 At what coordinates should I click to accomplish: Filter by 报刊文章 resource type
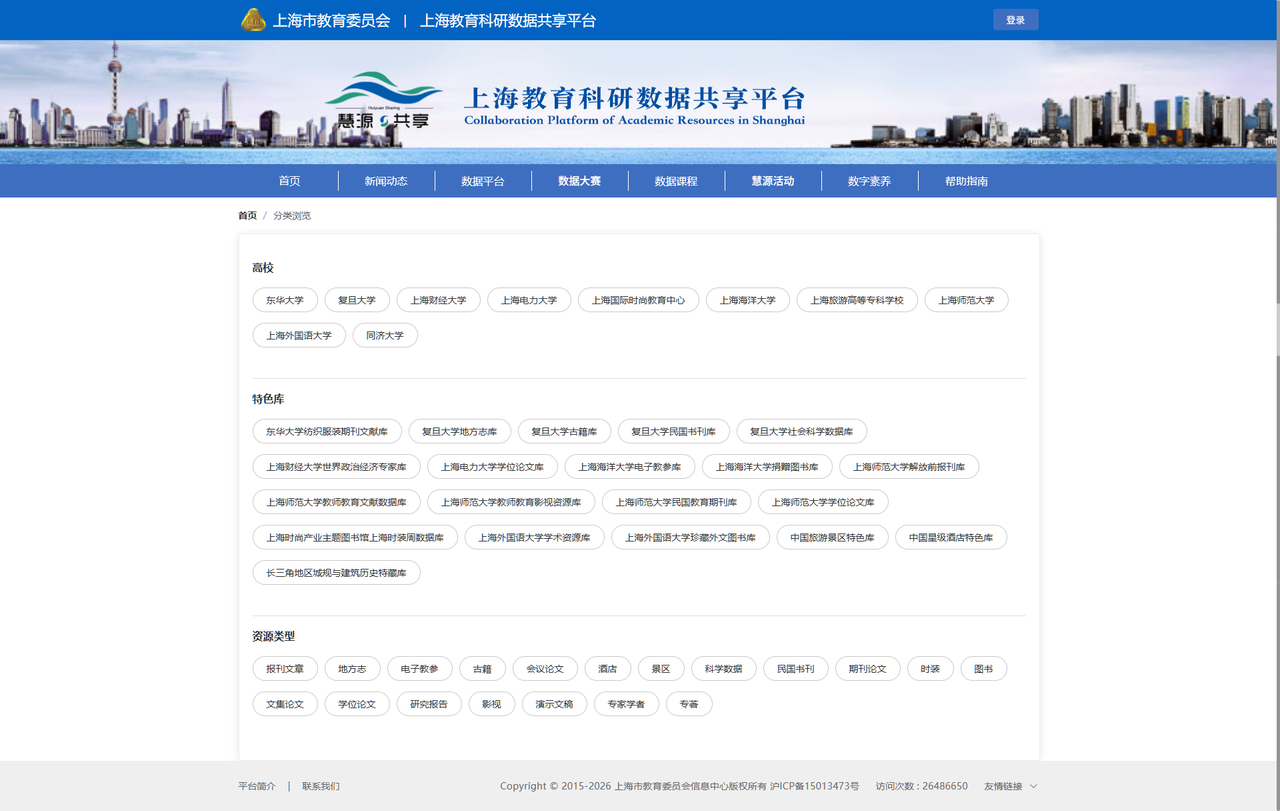point(285,668)
